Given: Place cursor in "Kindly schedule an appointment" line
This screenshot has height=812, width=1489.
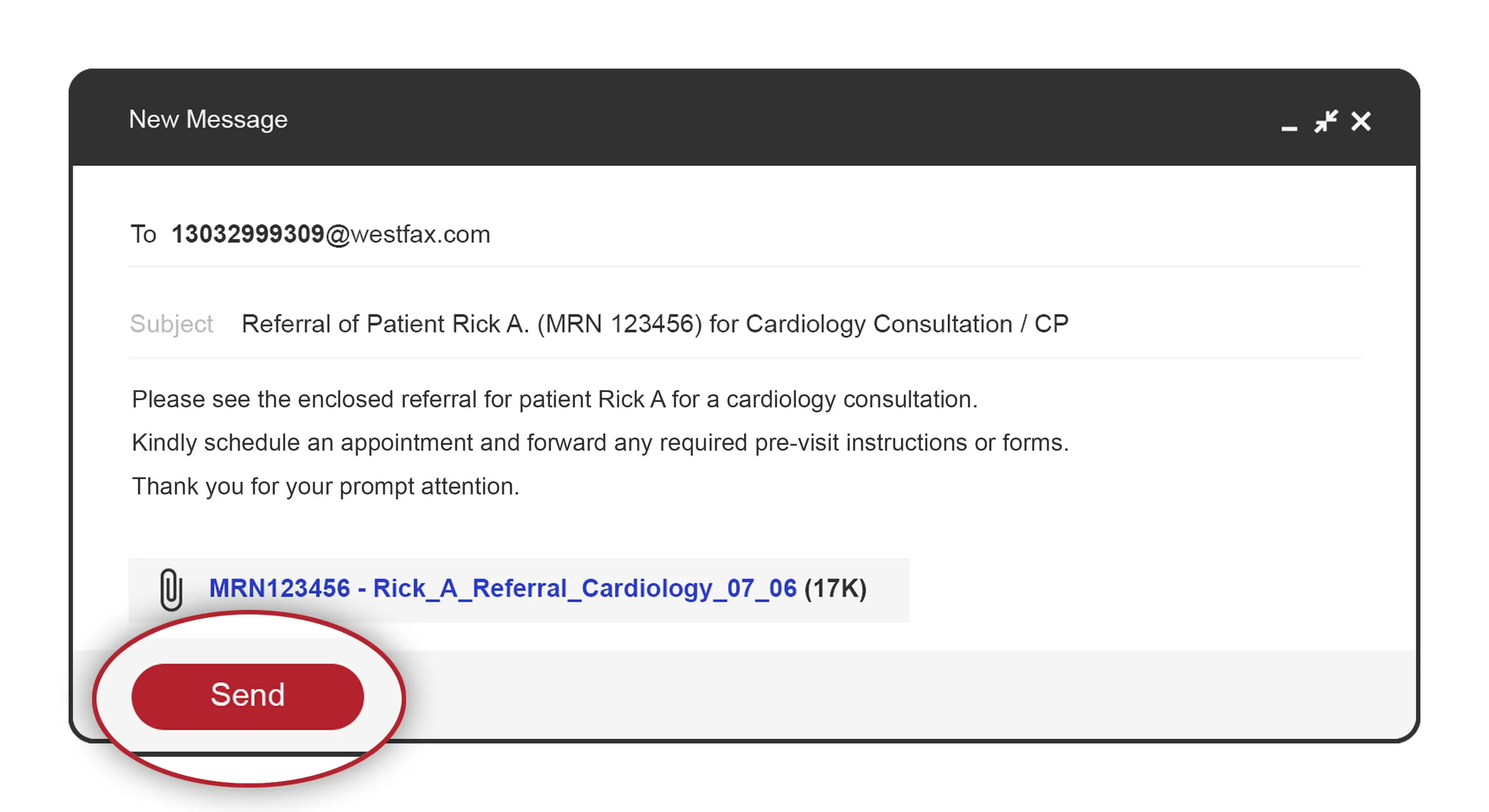Looking at the screenshot, I should tap(600, 443).
